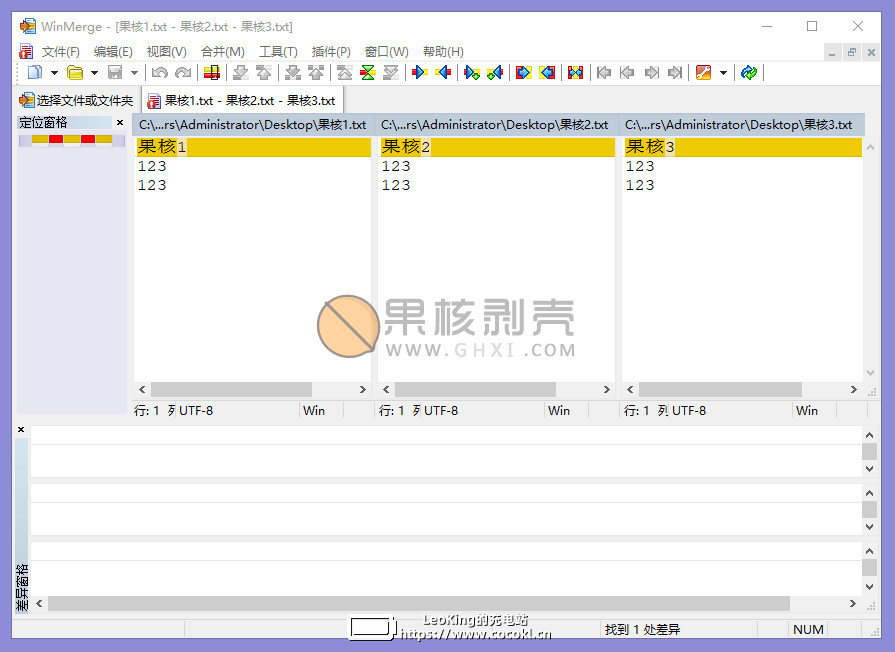The image size is (895, 652).
Task: Open the New document dropdown arrow
Action: coord(54,73)
